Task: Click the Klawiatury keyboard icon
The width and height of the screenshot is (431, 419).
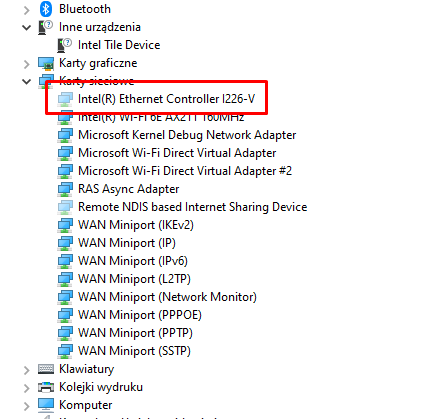Action: pos(46,369)
